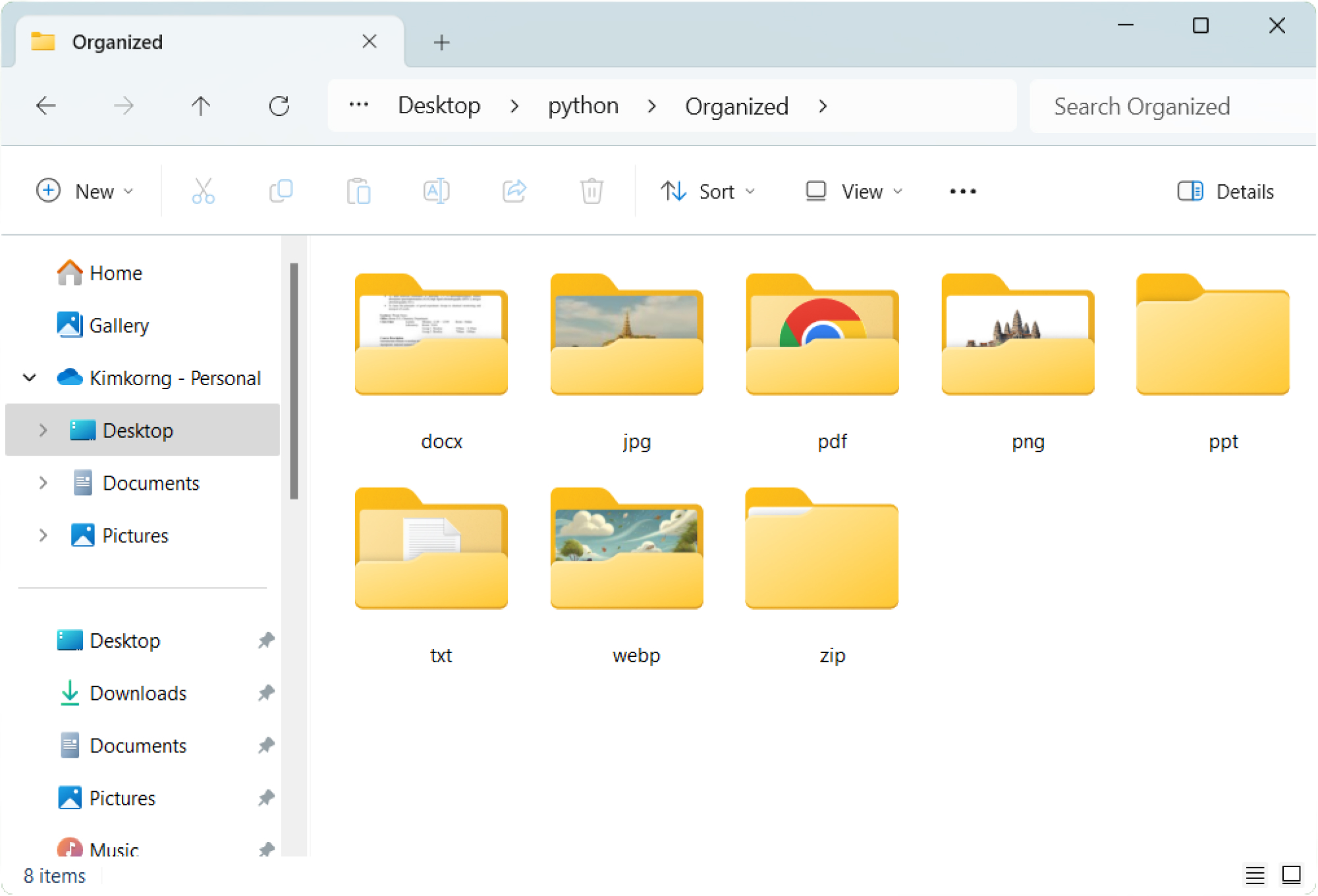1318x896 pixels.
Task: Click the Copy icon in toolbar
Action: pyautogui.click(x=281, y=192)
